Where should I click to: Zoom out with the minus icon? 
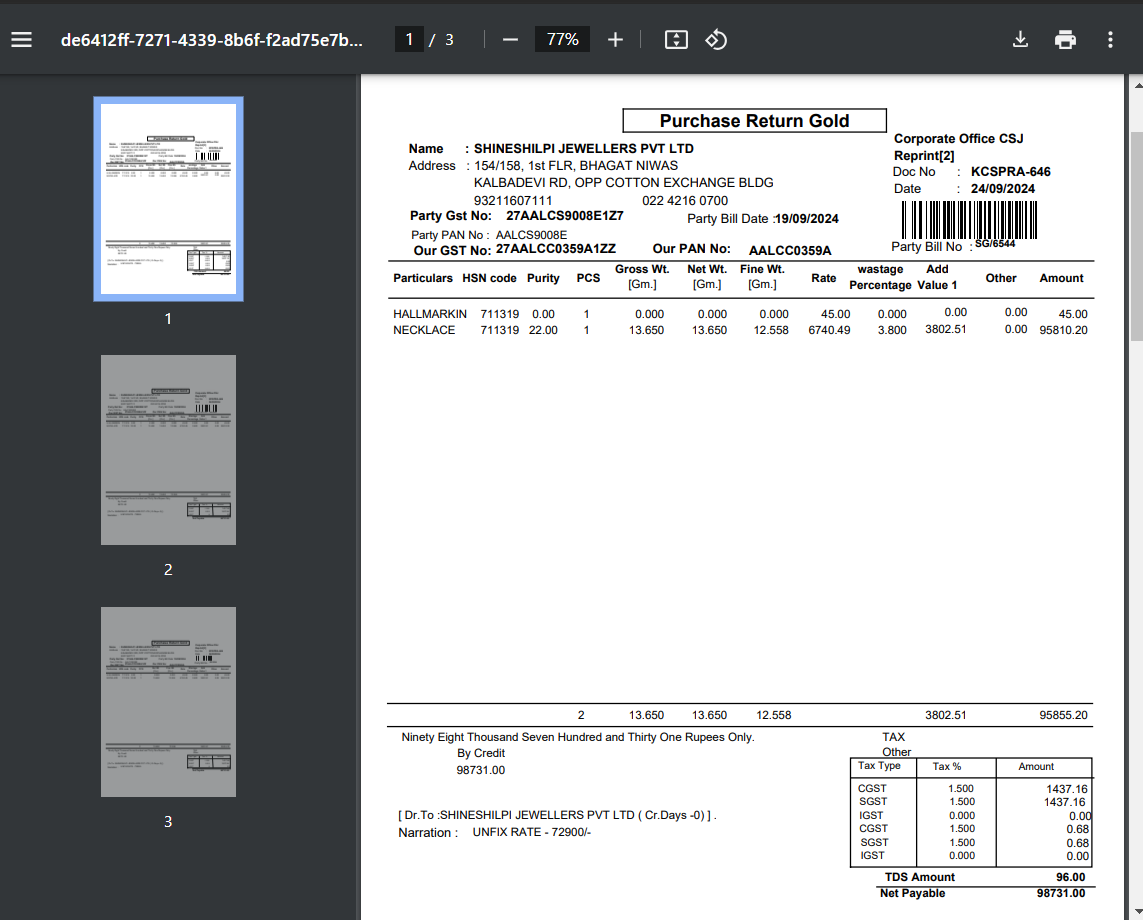coord(510,39)
